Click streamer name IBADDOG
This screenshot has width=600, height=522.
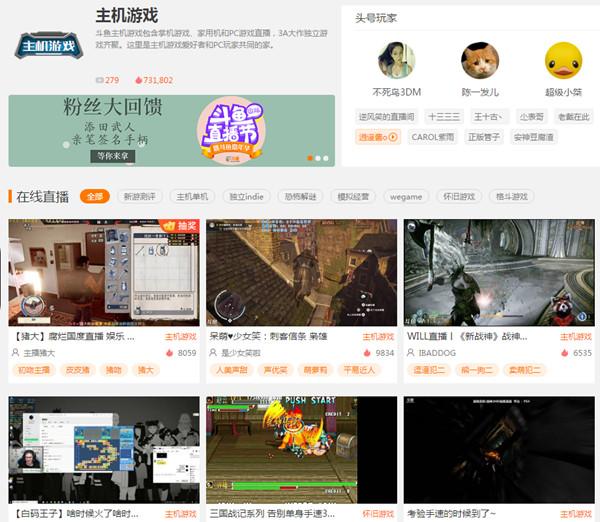tap(437, 353)
